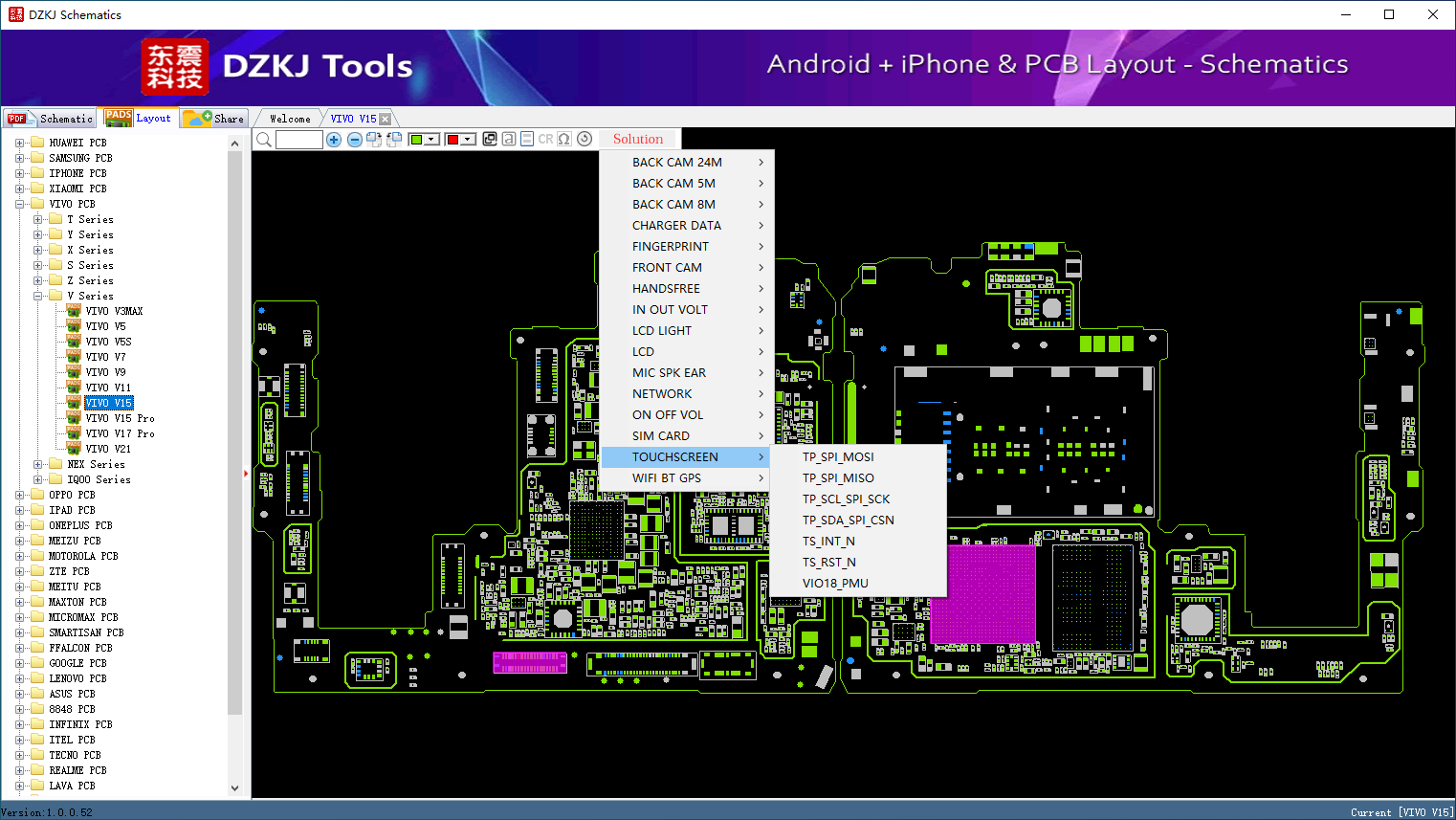1456x820 pixels.
Task: Open the Share tab
Action: pyautogui.click(x=214, y=119)
